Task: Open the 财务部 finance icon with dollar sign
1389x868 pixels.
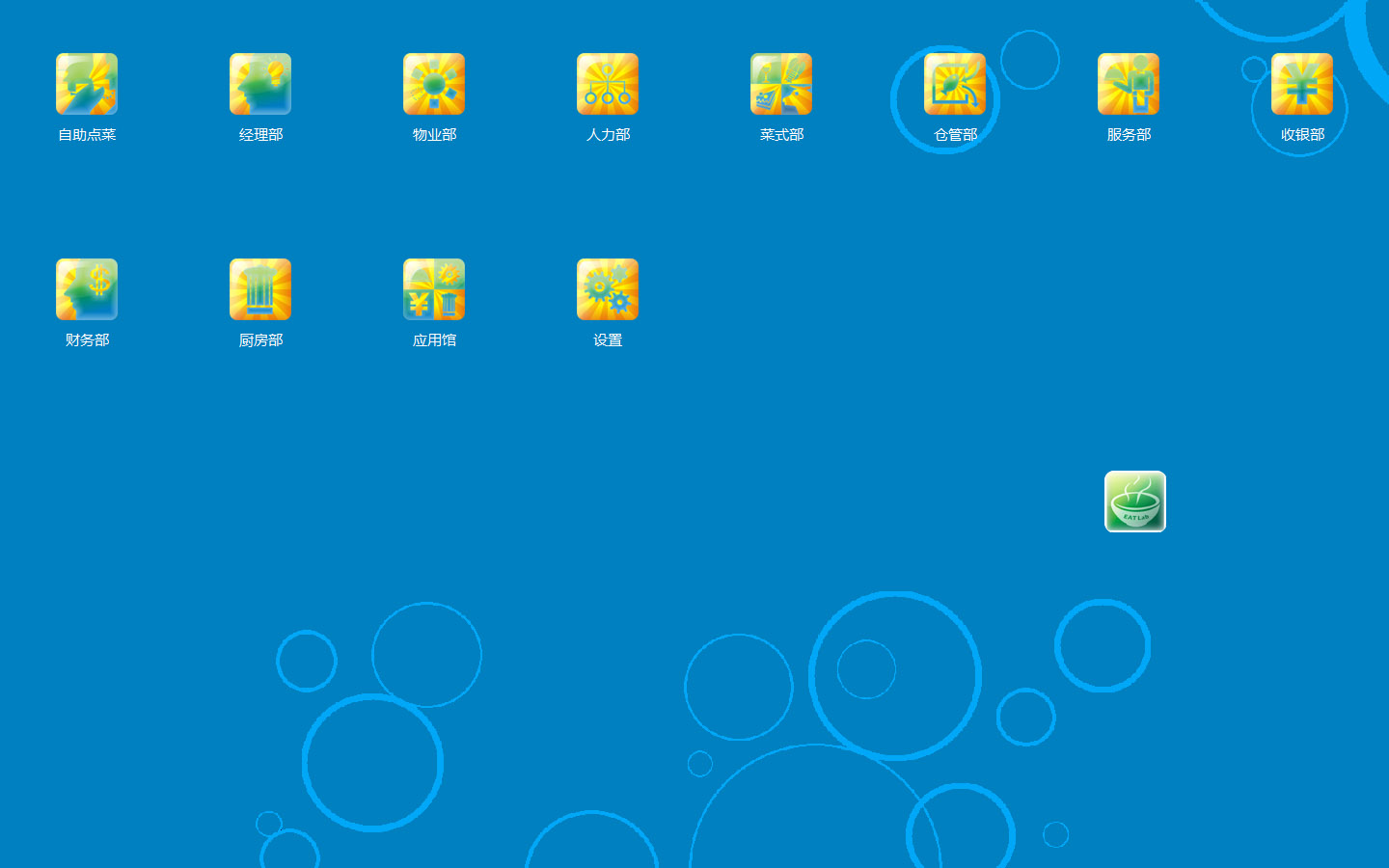Action: click(87, 289)
